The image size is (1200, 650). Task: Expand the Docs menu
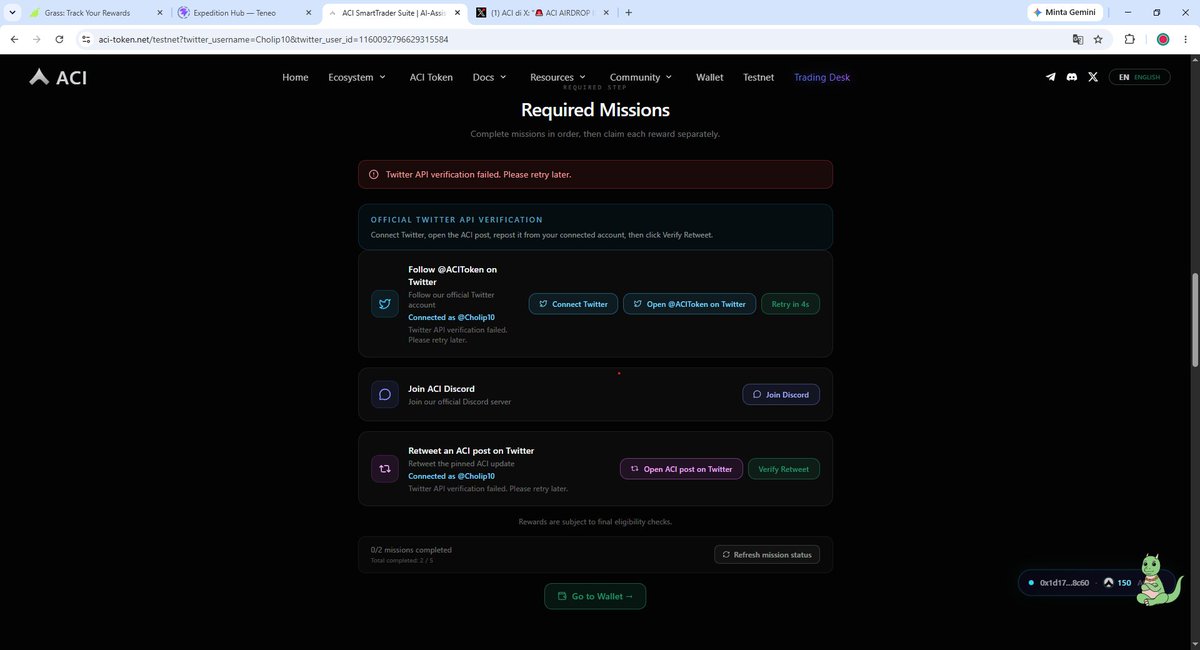point(490,77)
